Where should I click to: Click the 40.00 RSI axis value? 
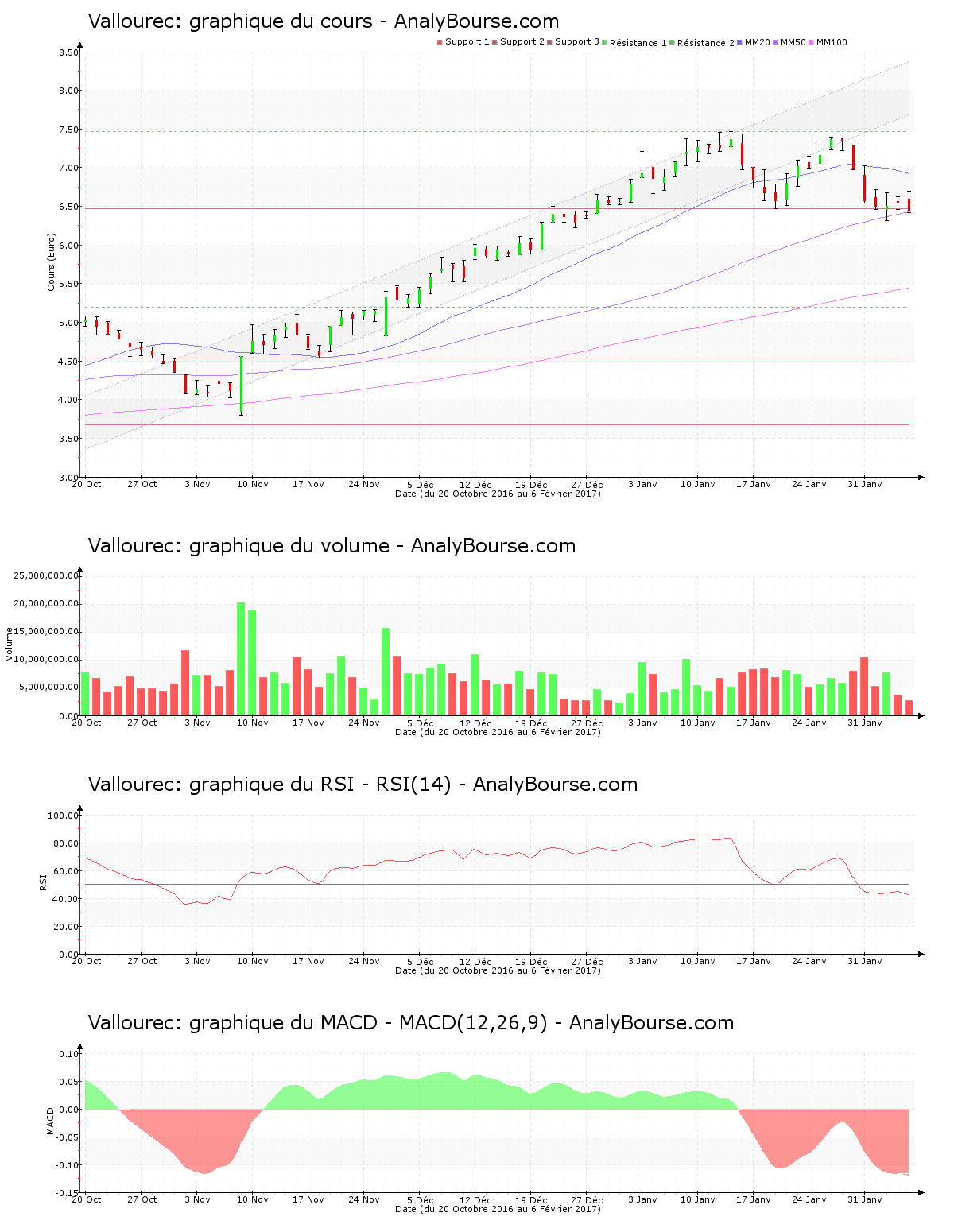pos(66,899)
